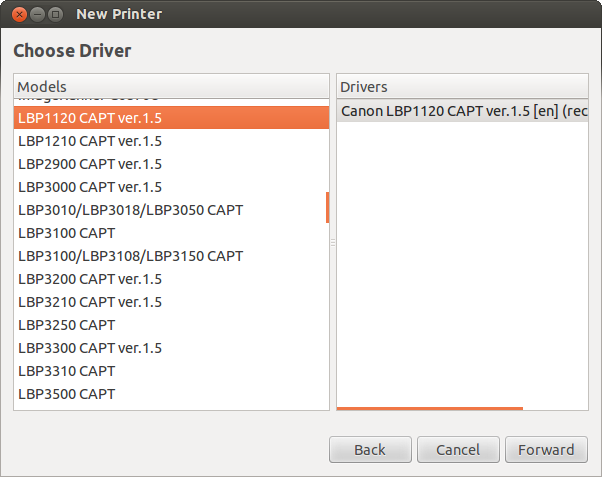Viewport: 602px width, 477px height.
Task: Select LBP3300 CAPT ver.1.5 model
Action: point(171,348)
